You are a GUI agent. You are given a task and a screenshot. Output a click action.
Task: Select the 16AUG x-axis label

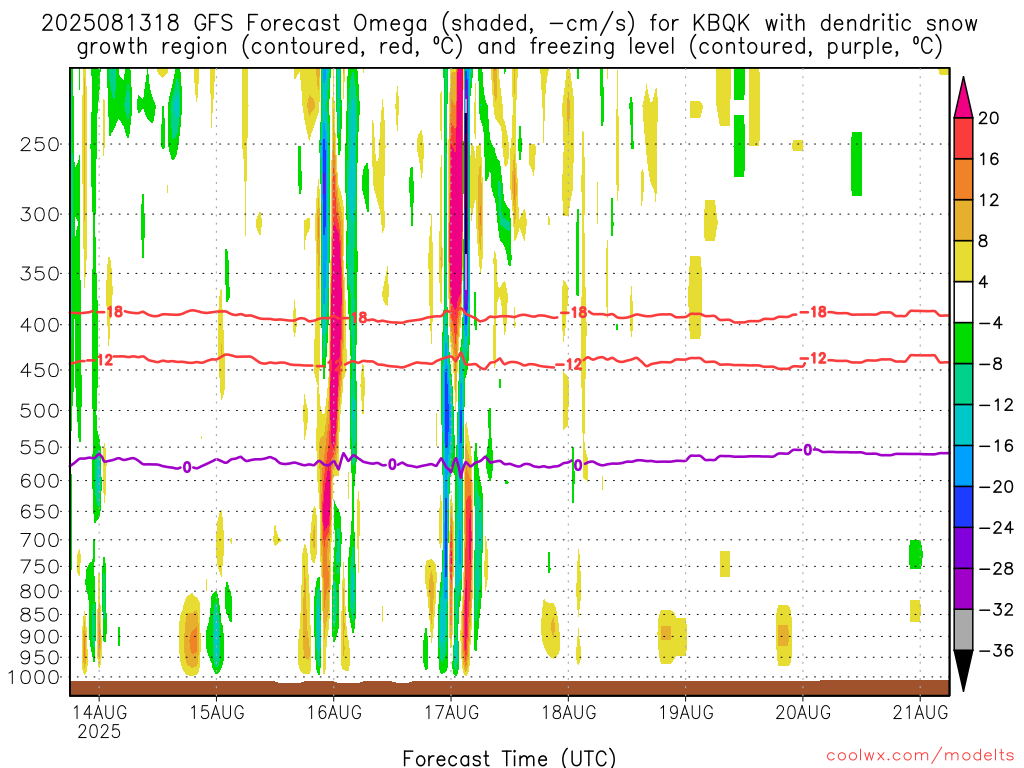pos(334,712)
